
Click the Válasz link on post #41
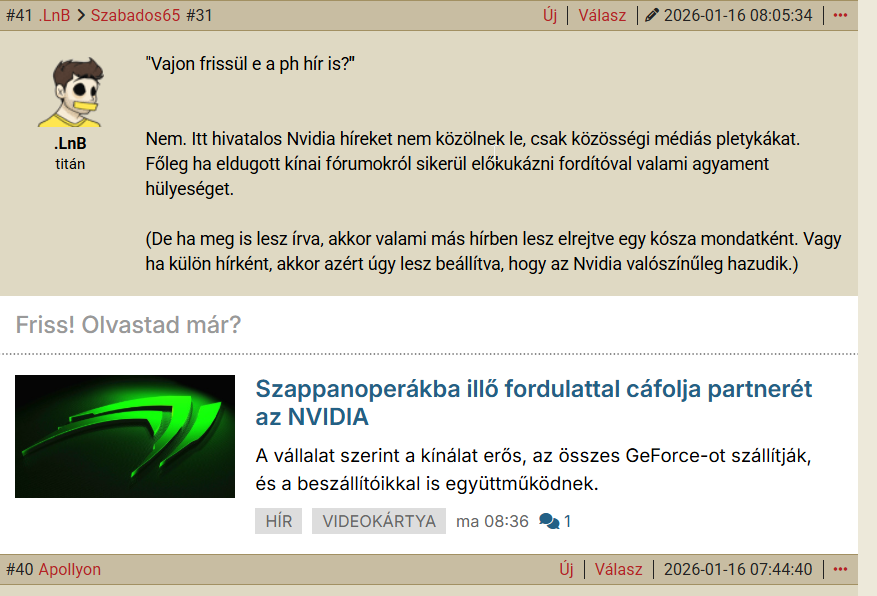tap(602, 15)
